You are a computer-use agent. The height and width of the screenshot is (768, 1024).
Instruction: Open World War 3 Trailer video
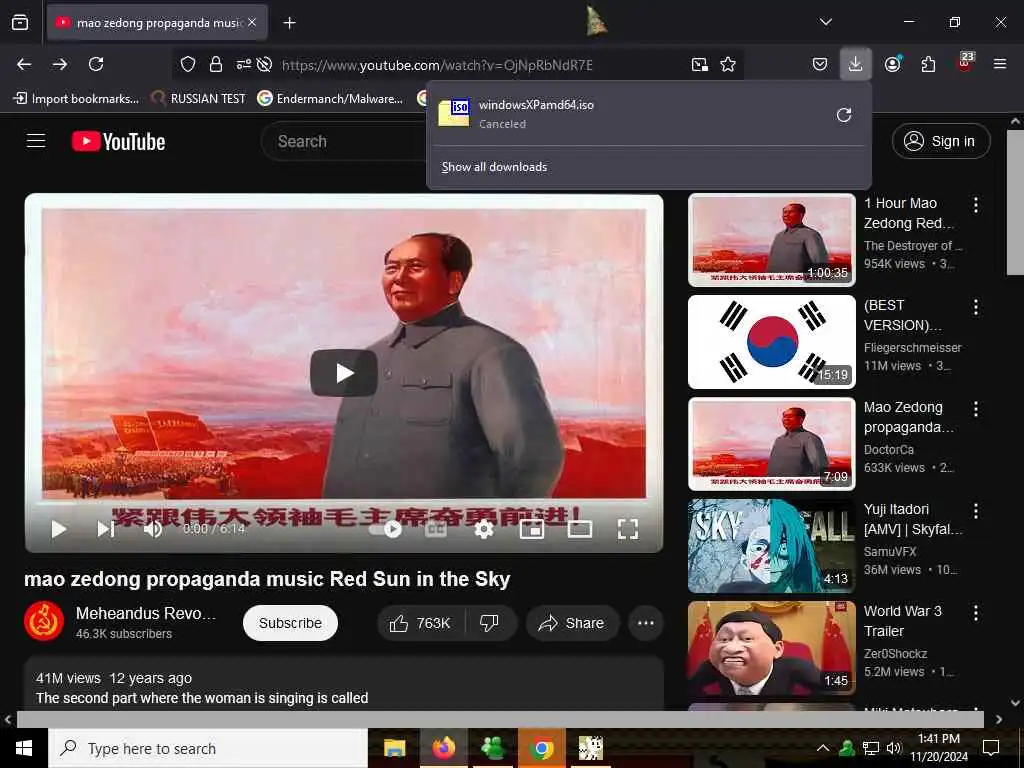771,648
